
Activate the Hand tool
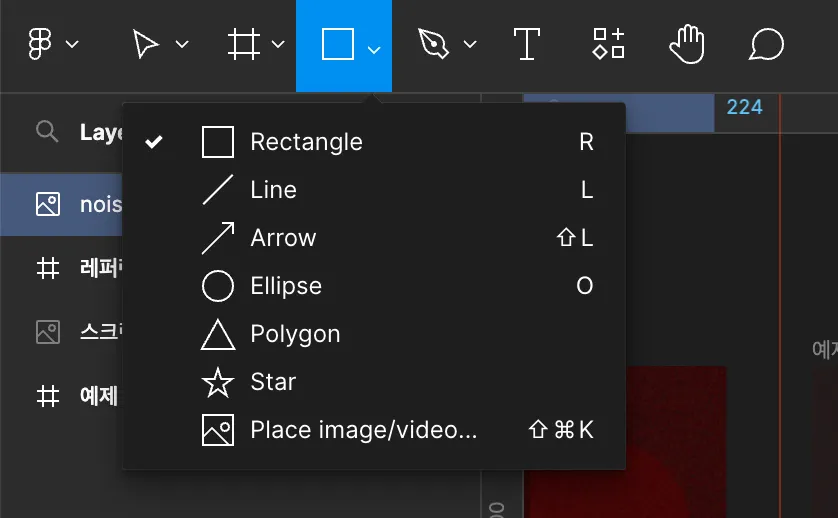[x=687, y=45]
